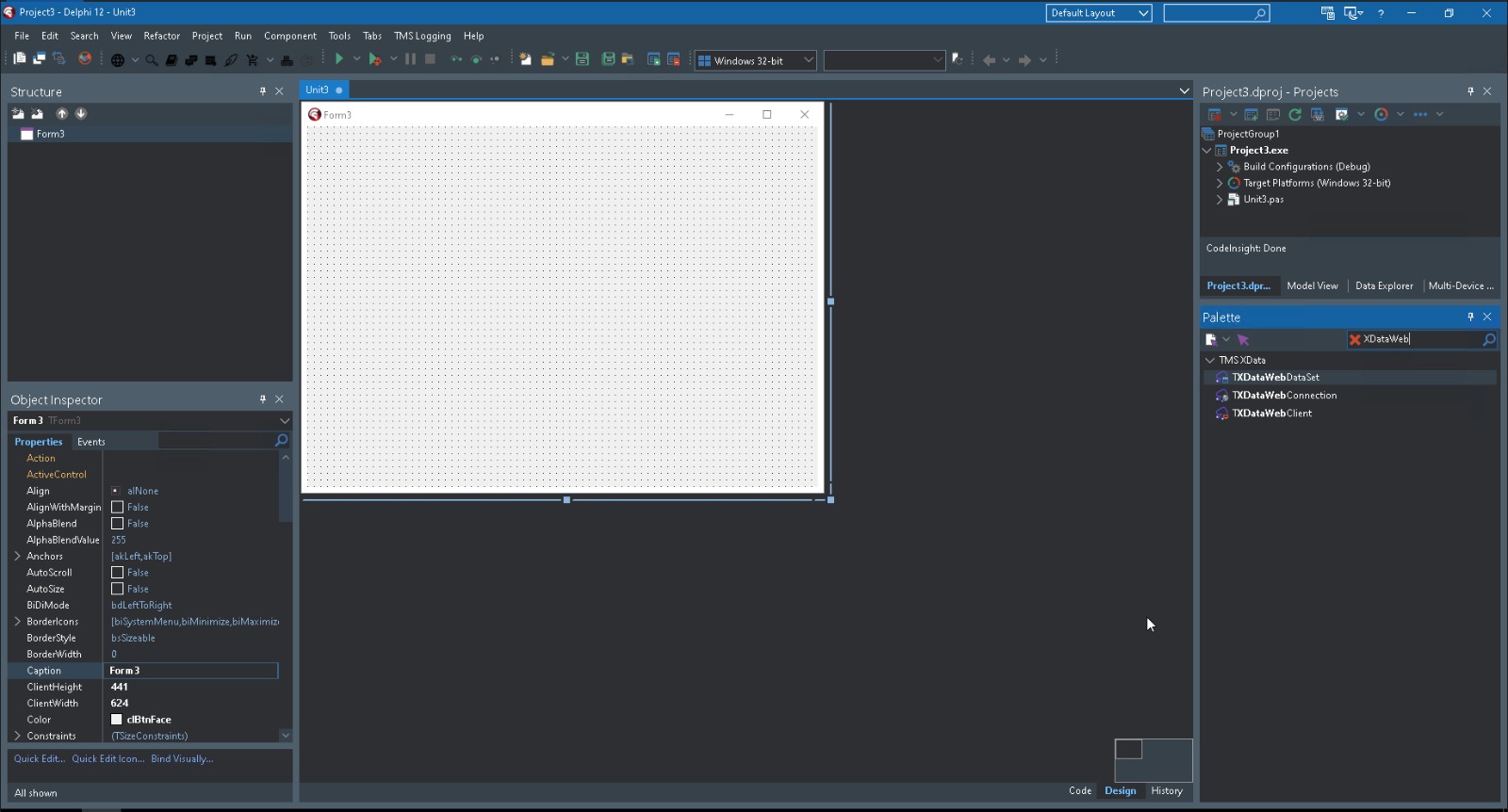Open the Windows 32-bit platform dropdown
Viewport: 1508px width, 812px height.
point(808,60)
